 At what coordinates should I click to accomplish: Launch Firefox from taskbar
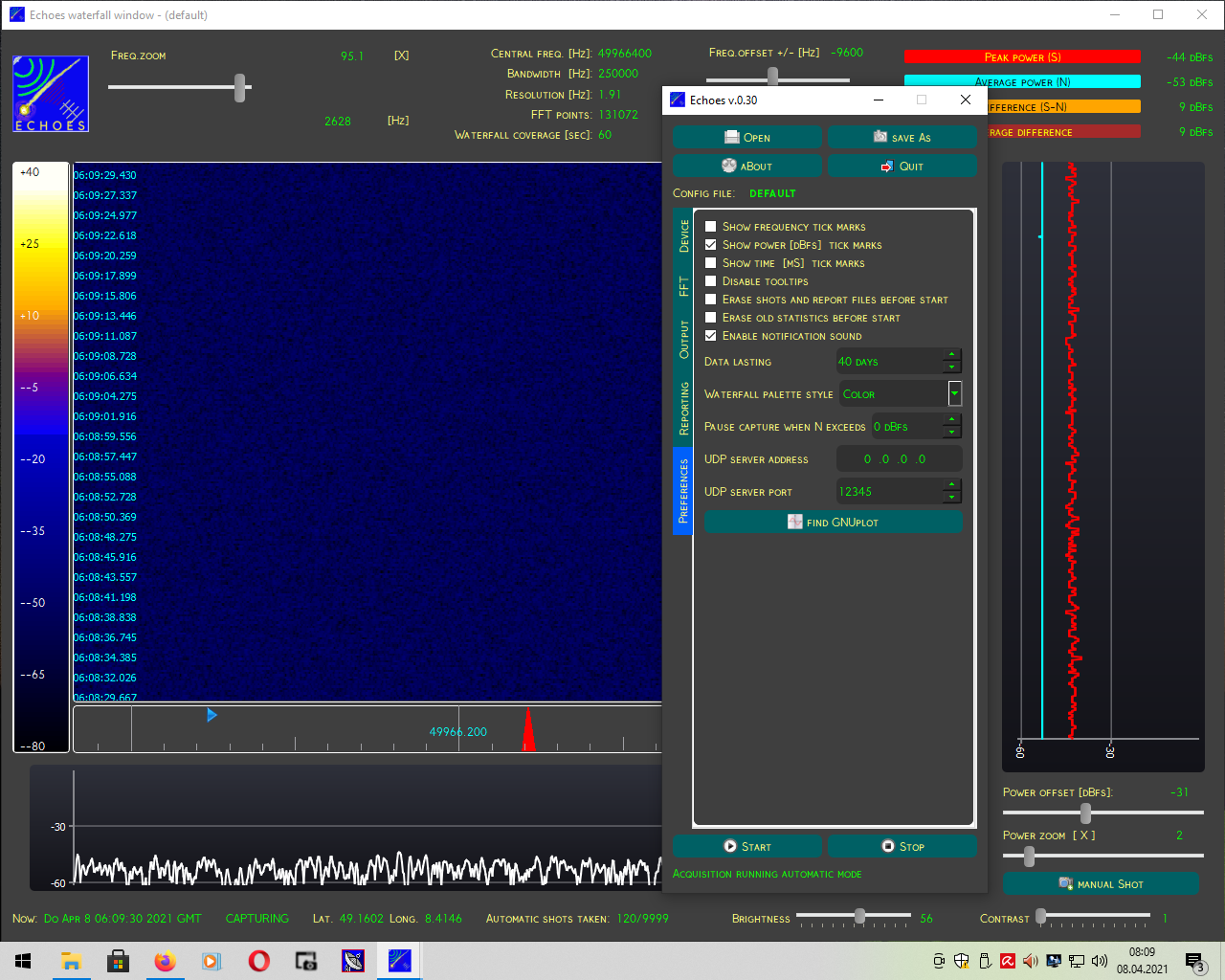point(165,961)
